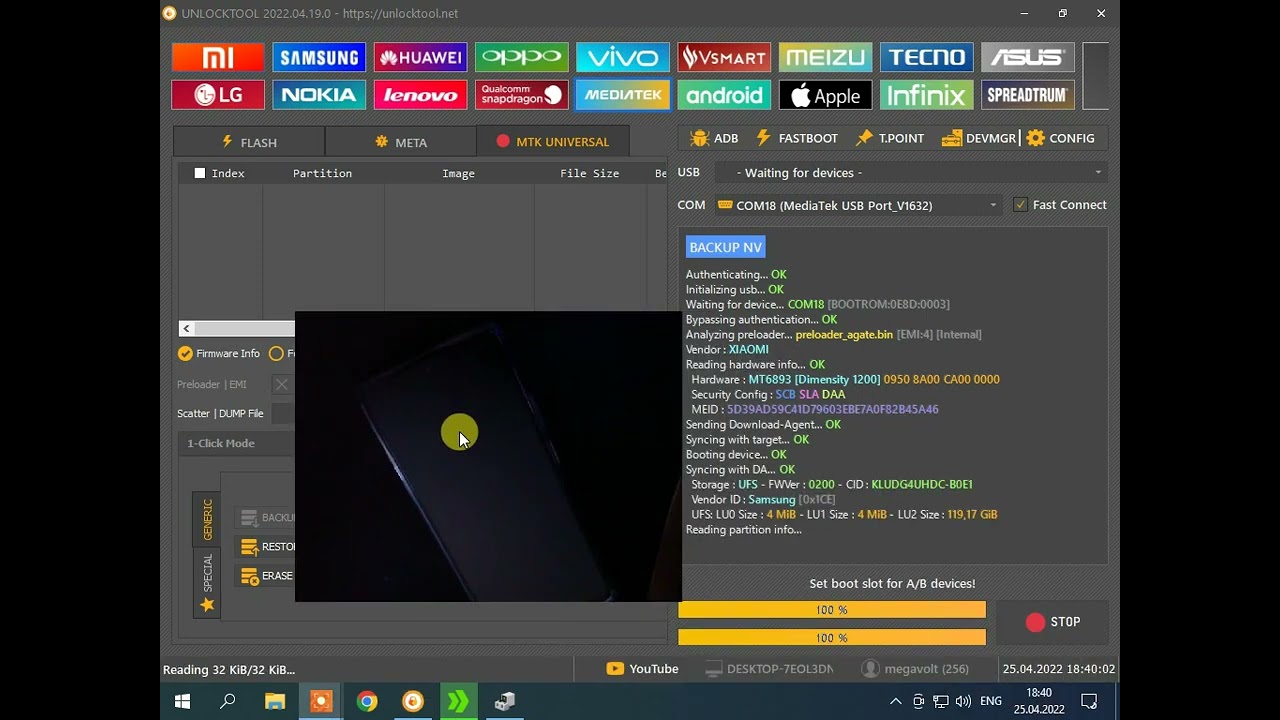The width and height of the screenshot is (1280, 720).
Task: Select the OPPO brand tile
Action: [522, 57]
